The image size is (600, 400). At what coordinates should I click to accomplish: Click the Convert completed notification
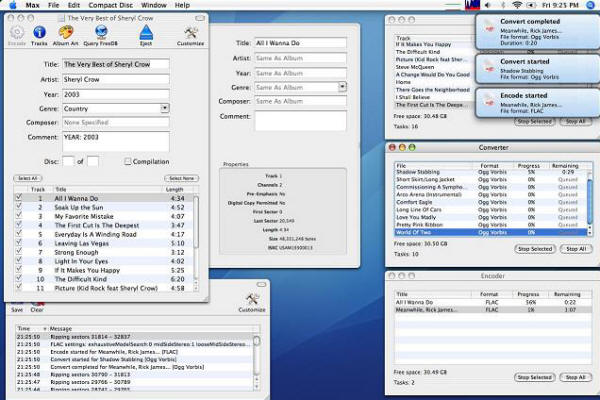point(538,32)
